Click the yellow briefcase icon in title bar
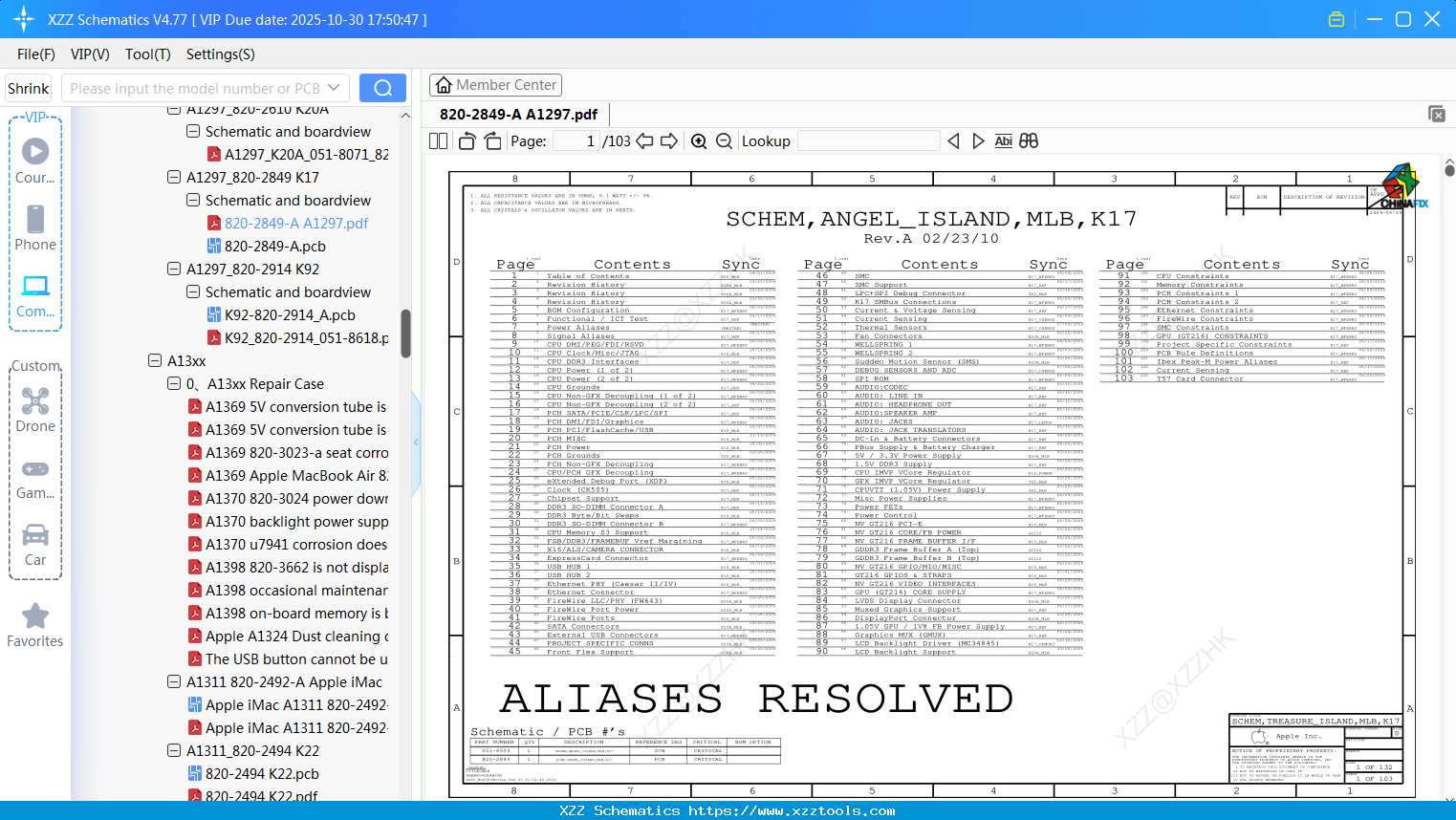Image resolution: width=1456 pixels, height=820 pixels. coord(1336,19)
